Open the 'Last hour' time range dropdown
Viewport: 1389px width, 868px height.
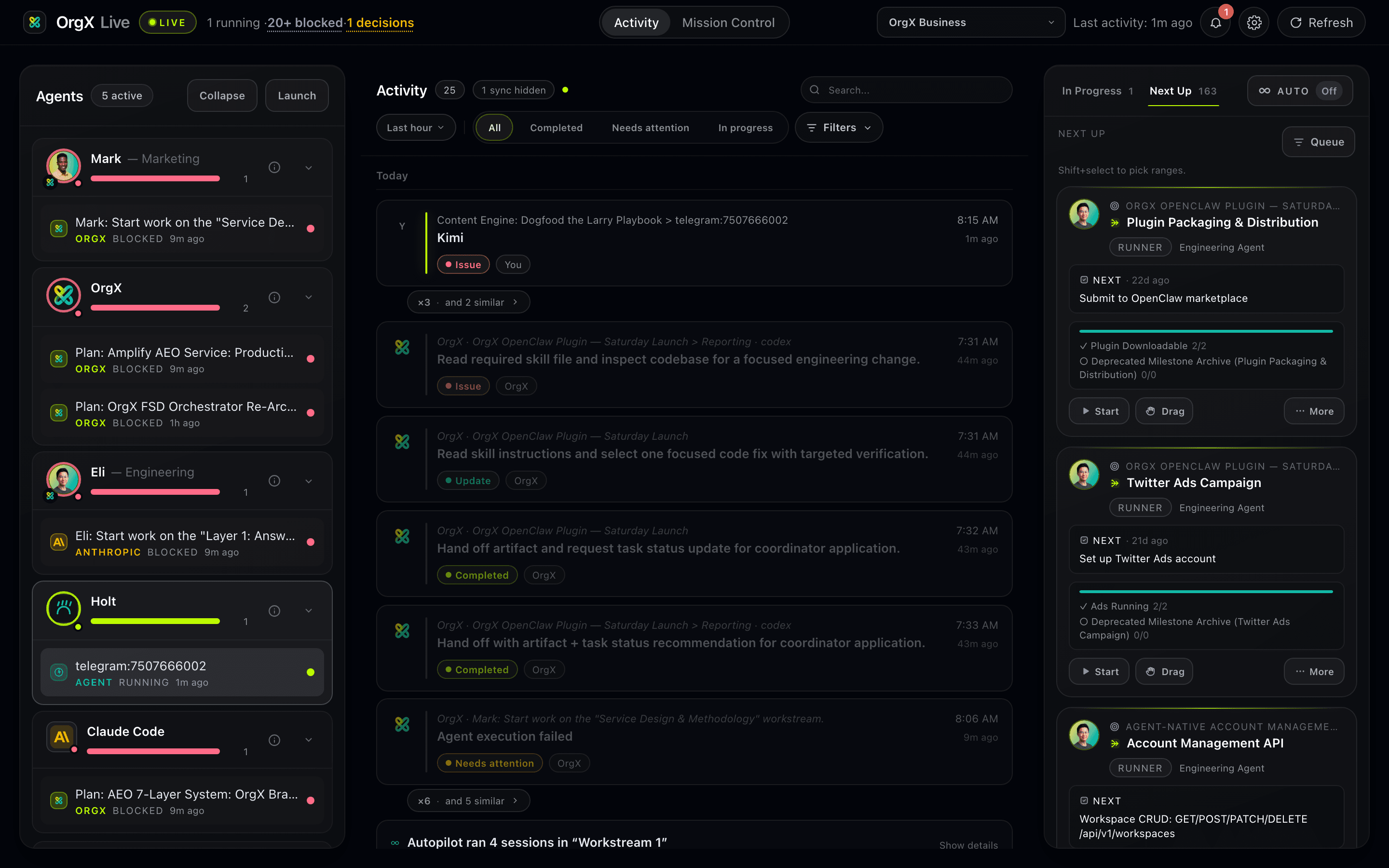pos(416,127)
